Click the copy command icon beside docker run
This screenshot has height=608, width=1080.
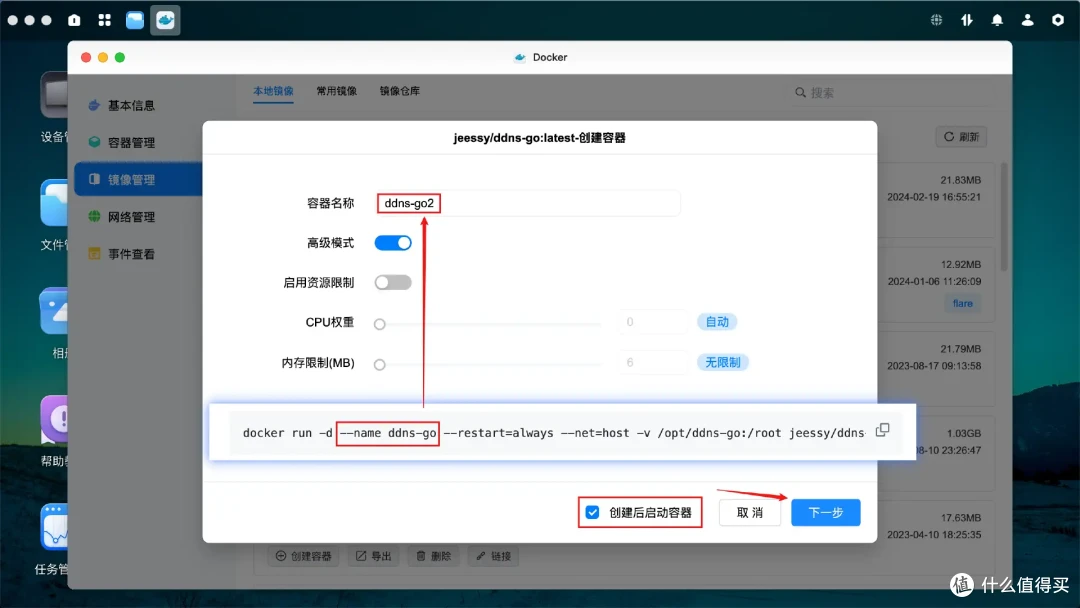[882, 430]
